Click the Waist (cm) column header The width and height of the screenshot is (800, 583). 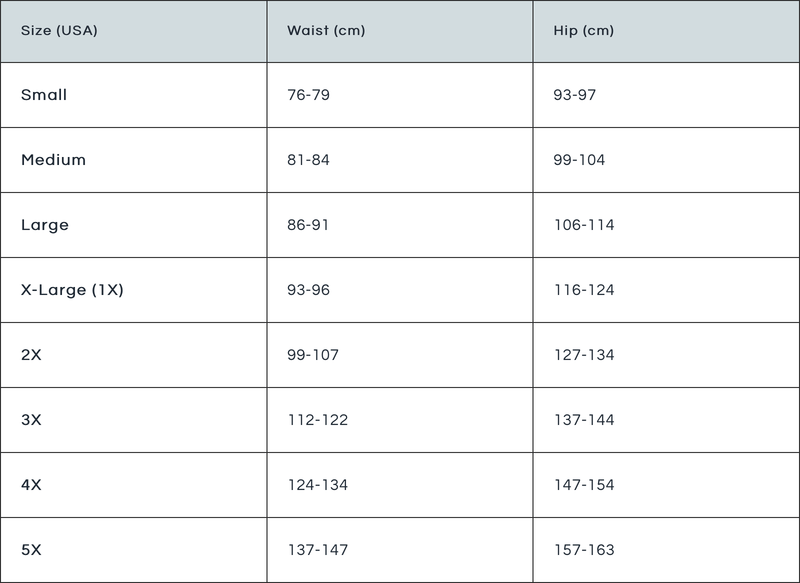coord(326,30)
